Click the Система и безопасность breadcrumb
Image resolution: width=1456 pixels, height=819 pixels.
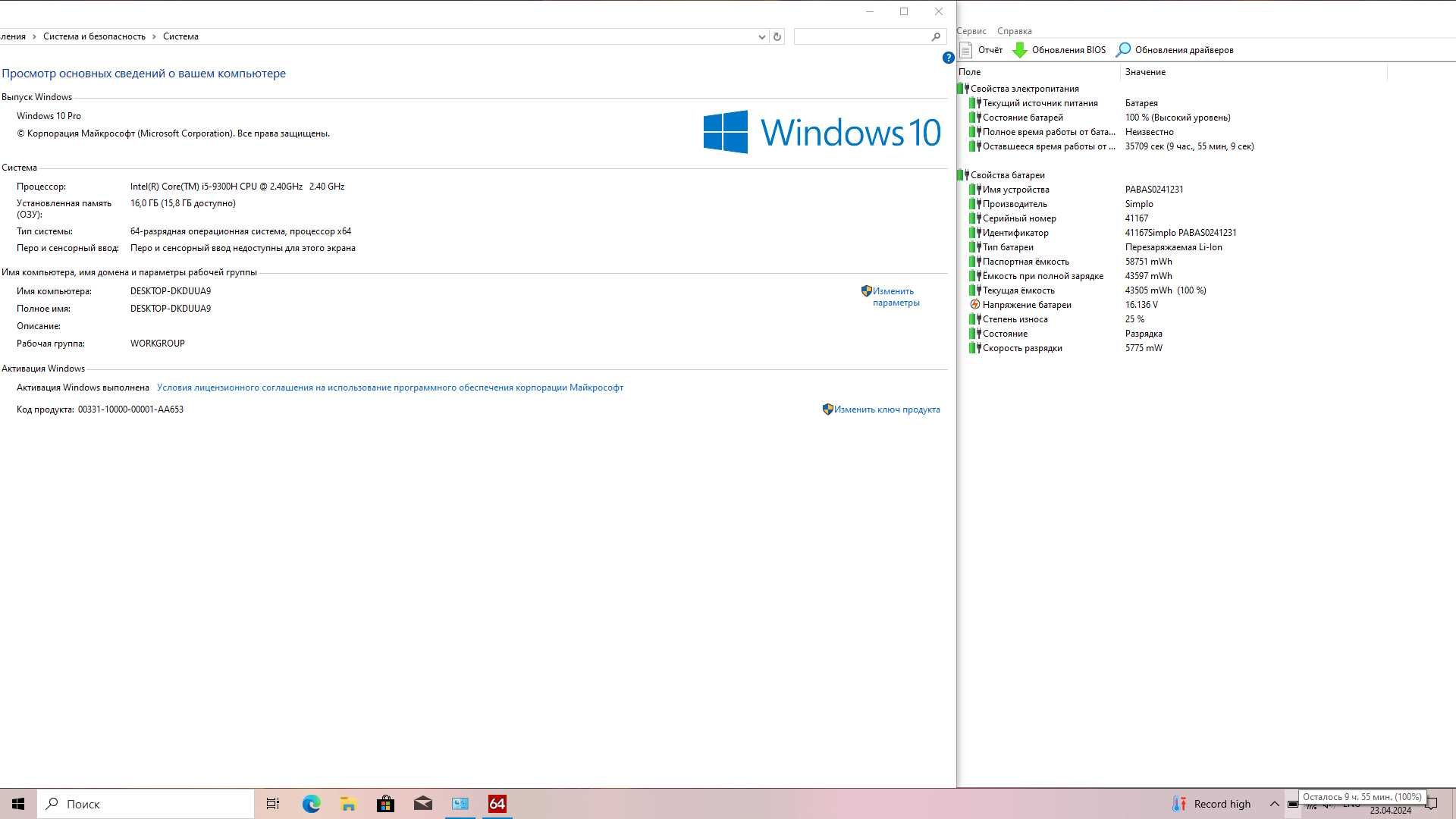(94, 36)
